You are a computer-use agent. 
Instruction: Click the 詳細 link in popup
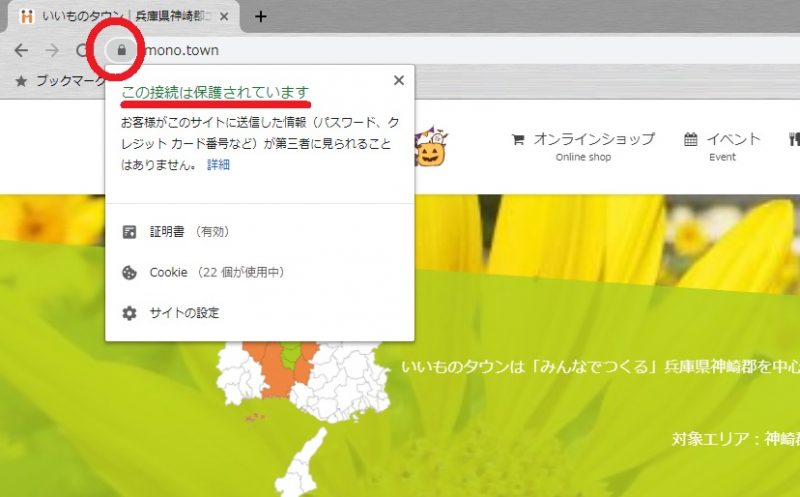pos(218,165)
